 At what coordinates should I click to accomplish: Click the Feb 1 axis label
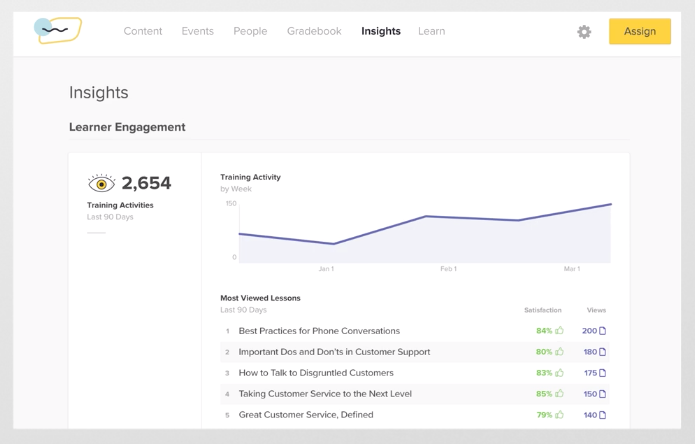click(448, 269)
